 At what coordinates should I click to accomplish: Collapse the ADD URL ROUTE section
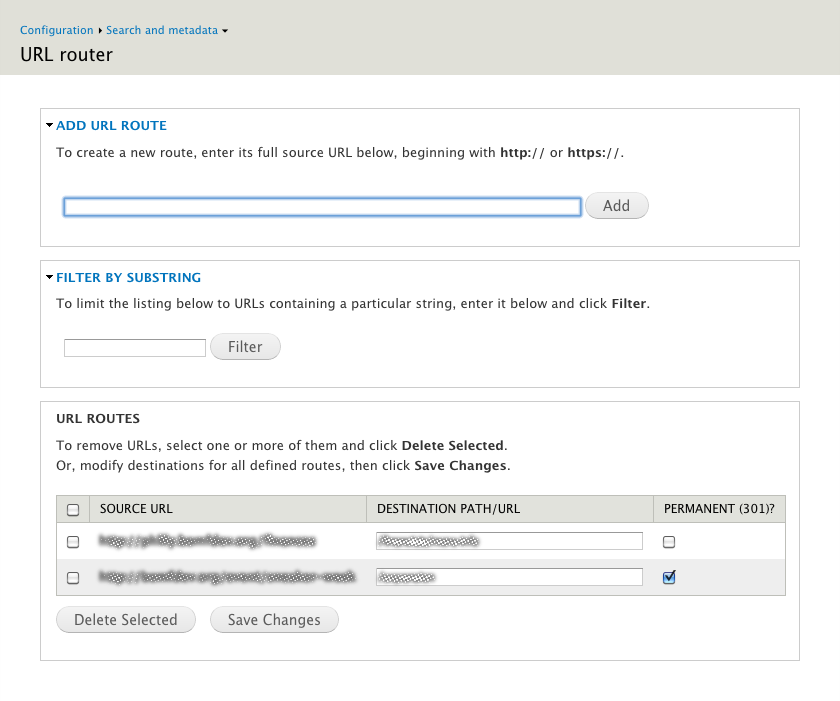(48, 125)
